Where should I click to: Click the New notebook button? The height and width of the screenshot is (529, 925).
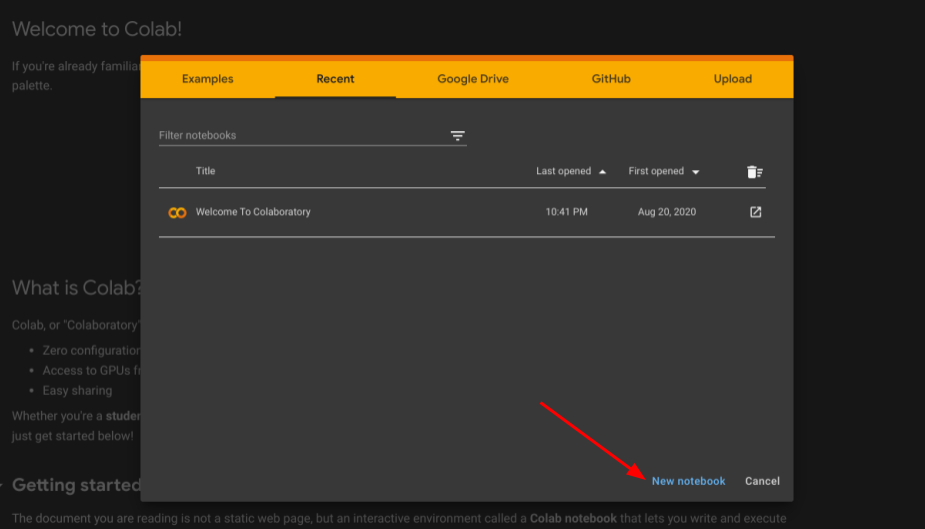click(x=688, y=481)
